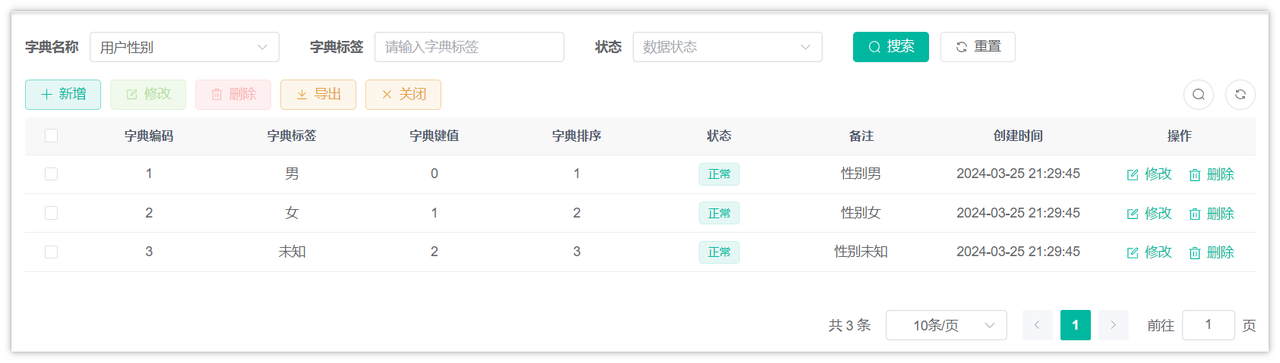Click the 共 3 条 total count text
This screenshot has width=1280, height=363.
tap(850, 325)
